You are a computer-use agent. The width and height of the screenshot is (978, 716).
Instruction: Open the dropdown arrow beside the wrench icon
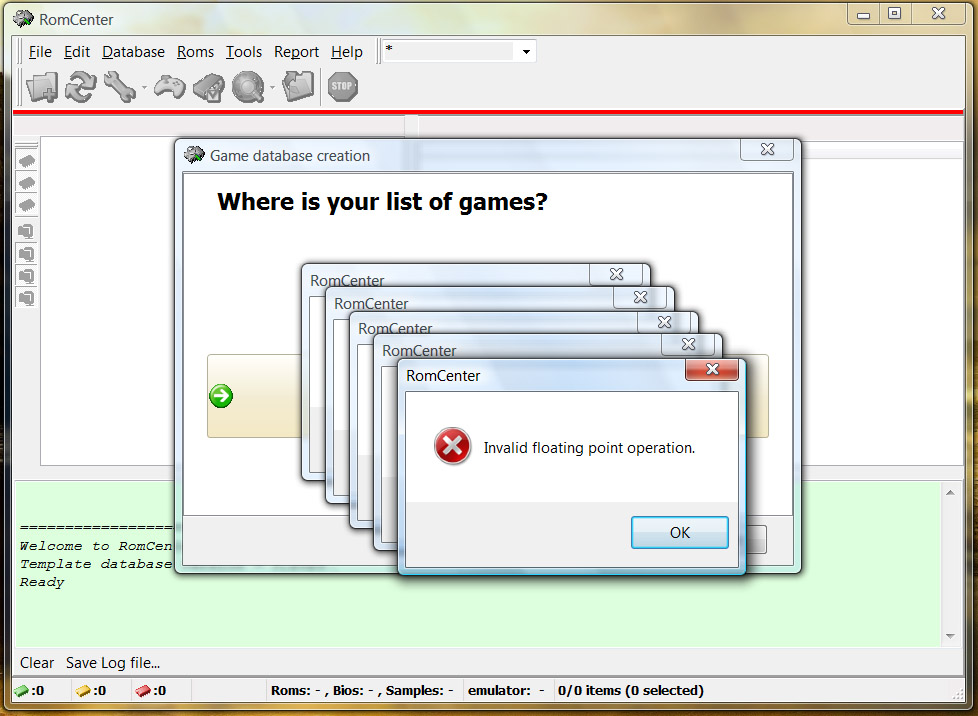pyautogui.click(x=144, y=87)
